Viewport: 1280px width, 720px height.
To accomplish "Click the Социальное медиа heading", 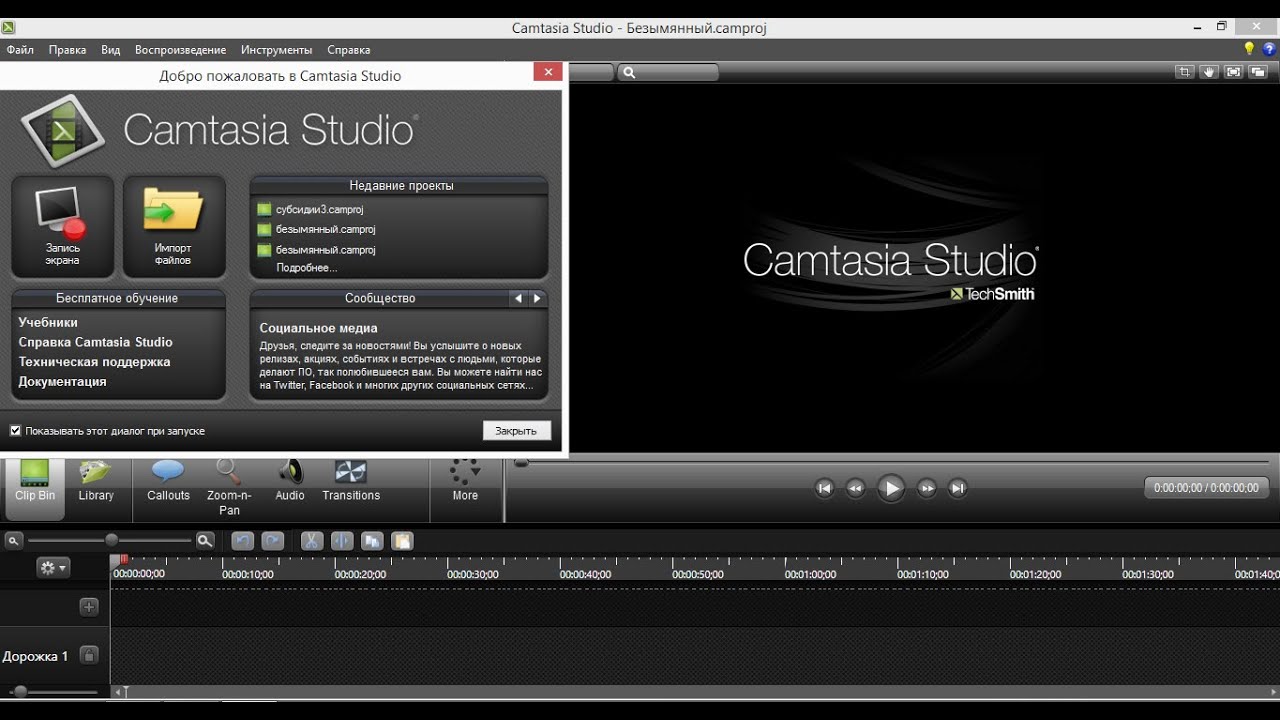I will pos(318,328).
